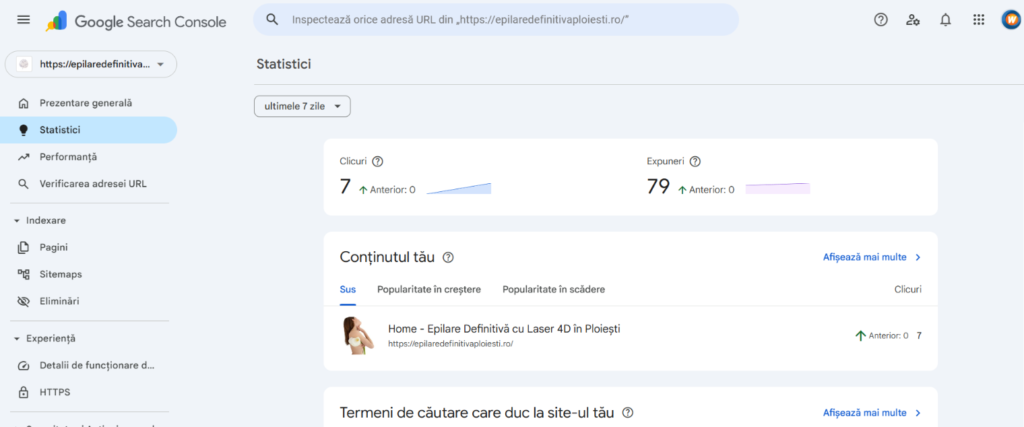Open the ultimele 7 zile date dropdown

pos(302,106)
